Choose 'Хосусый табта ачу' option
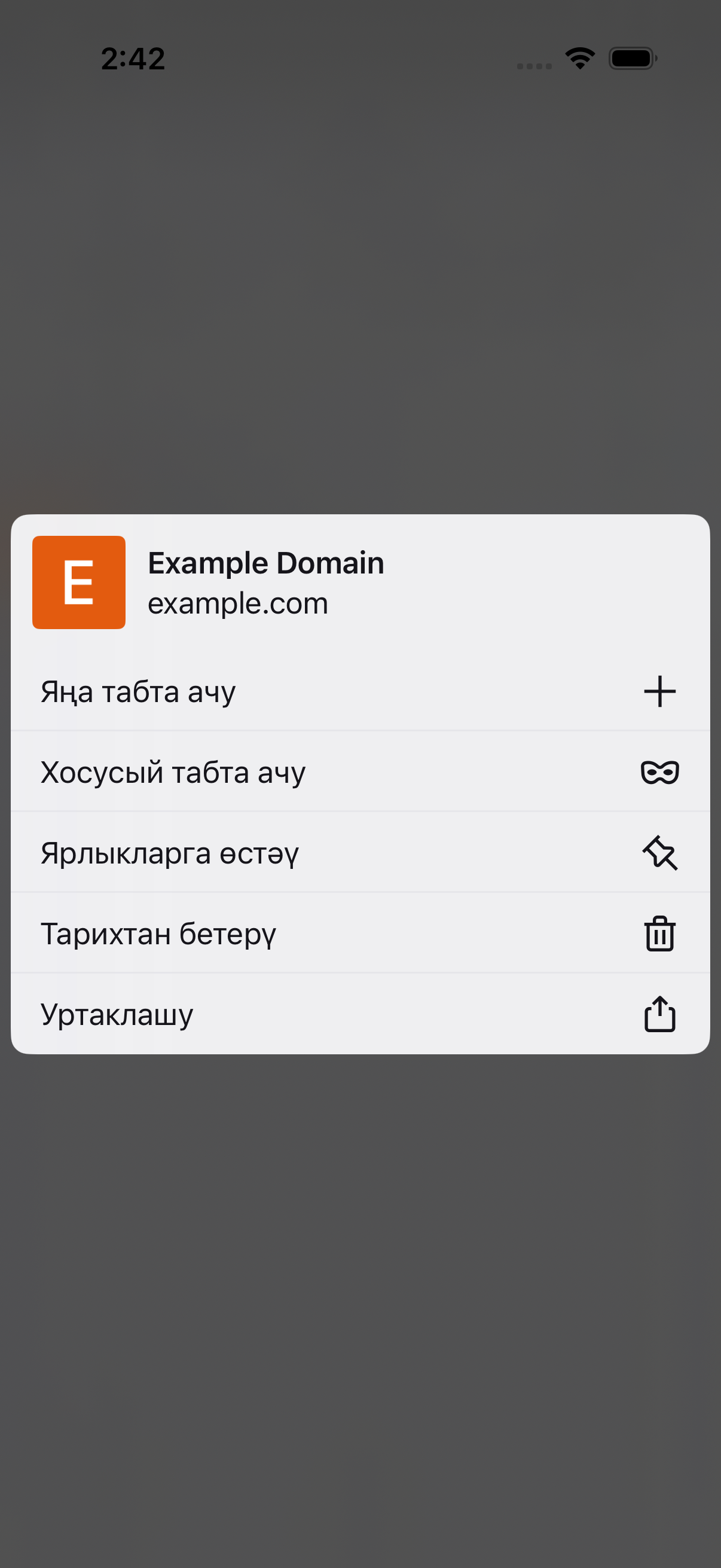The height and width of the screenshot is (1568, 721). click(360, 772)
